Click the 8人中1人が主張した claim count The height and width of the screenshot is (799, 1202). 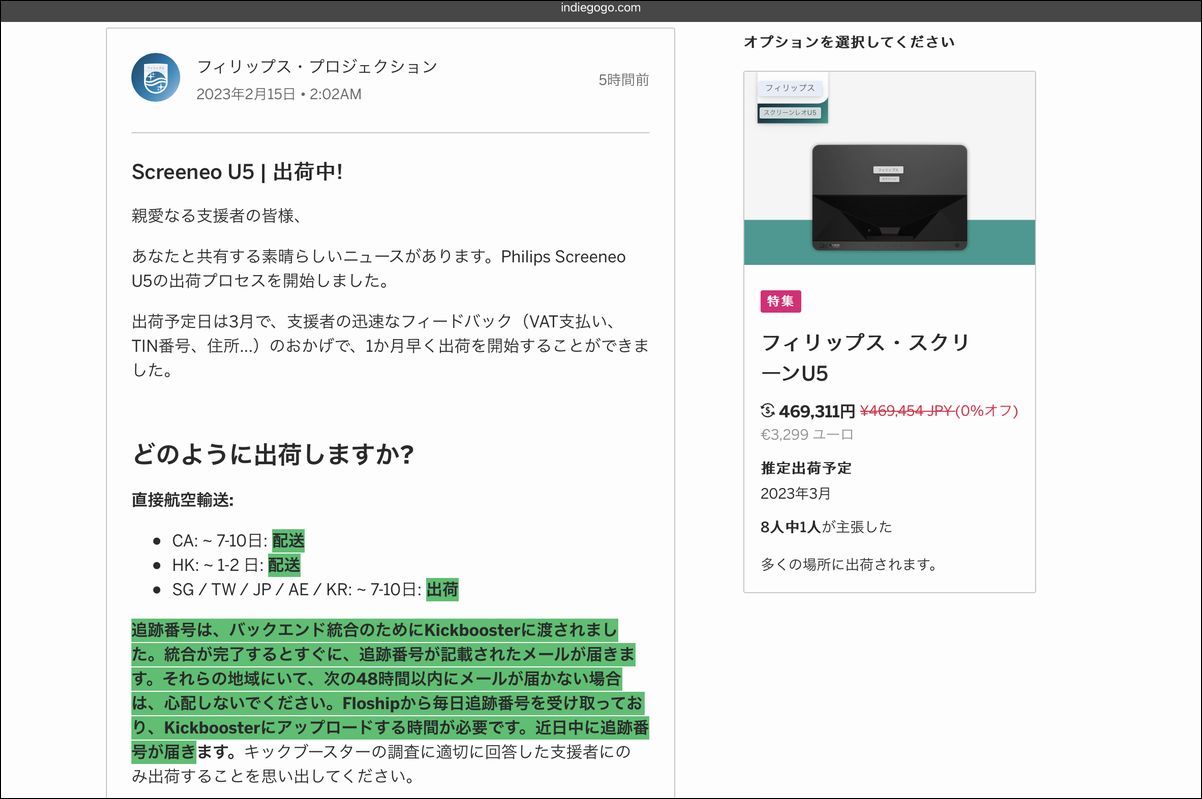826,527
